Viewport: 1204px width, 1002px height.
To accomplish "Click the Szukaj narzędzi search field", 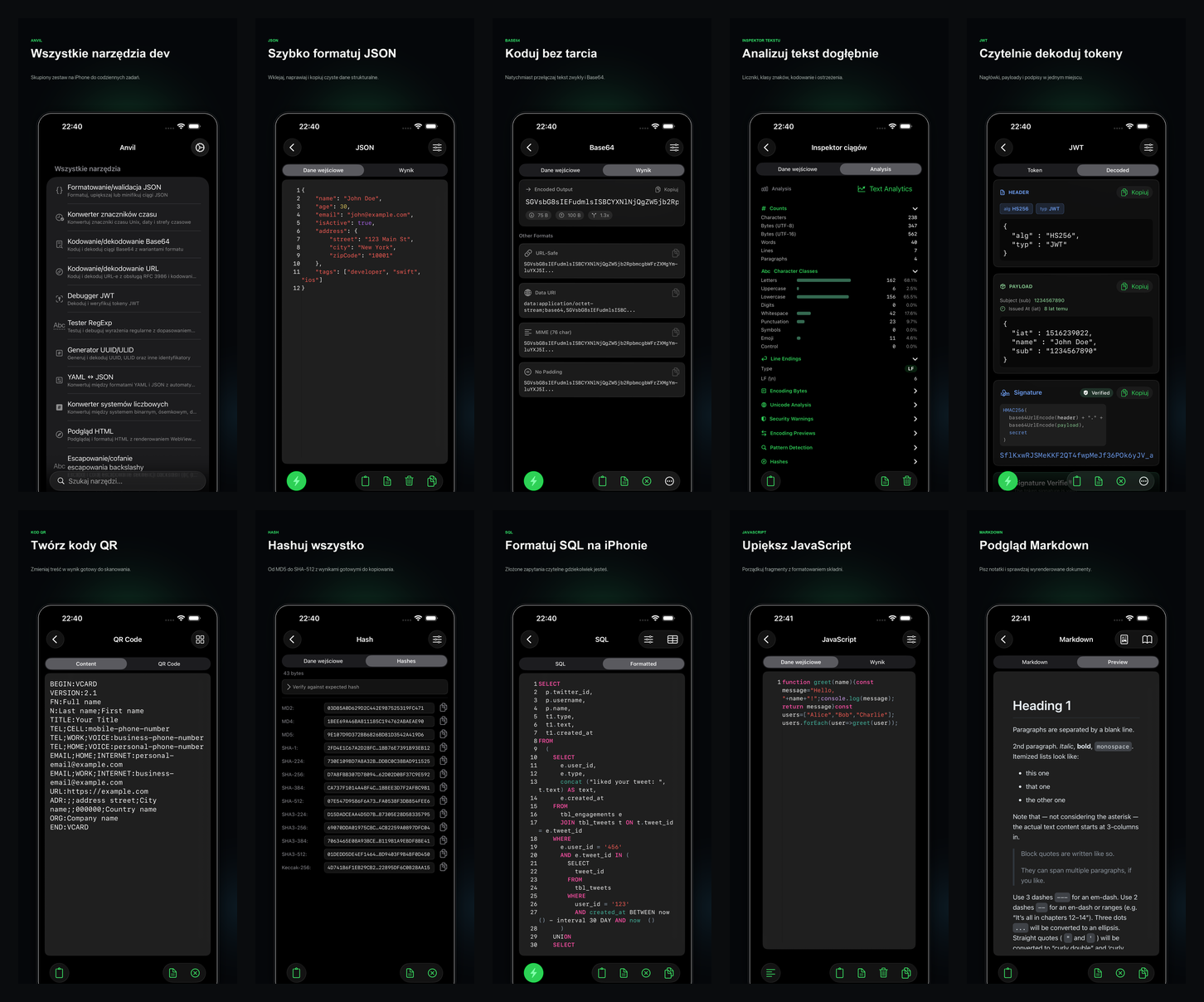I will [128, 481].
